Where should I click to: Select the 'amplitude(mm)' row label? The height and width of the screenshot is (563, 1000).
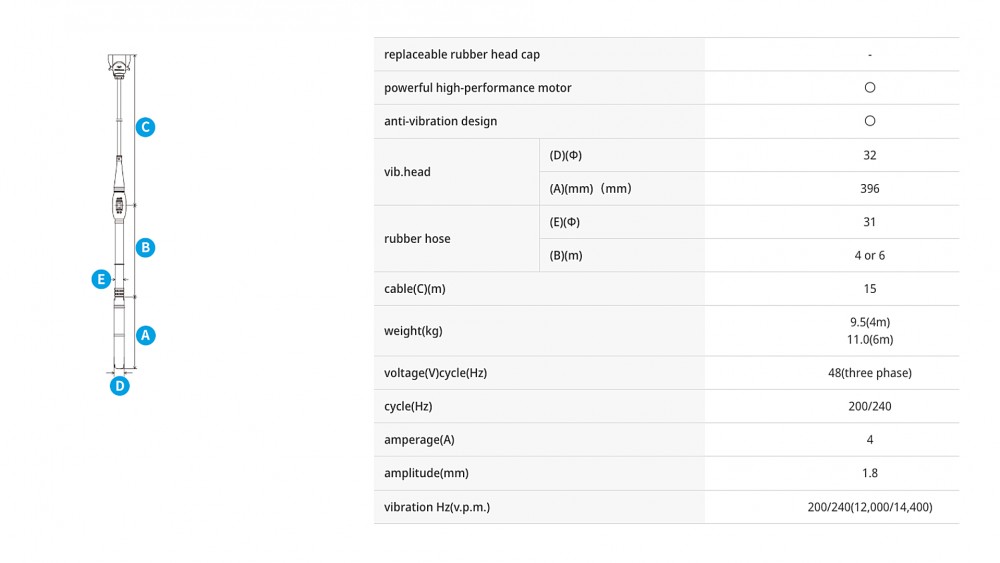tap(426, 473)
